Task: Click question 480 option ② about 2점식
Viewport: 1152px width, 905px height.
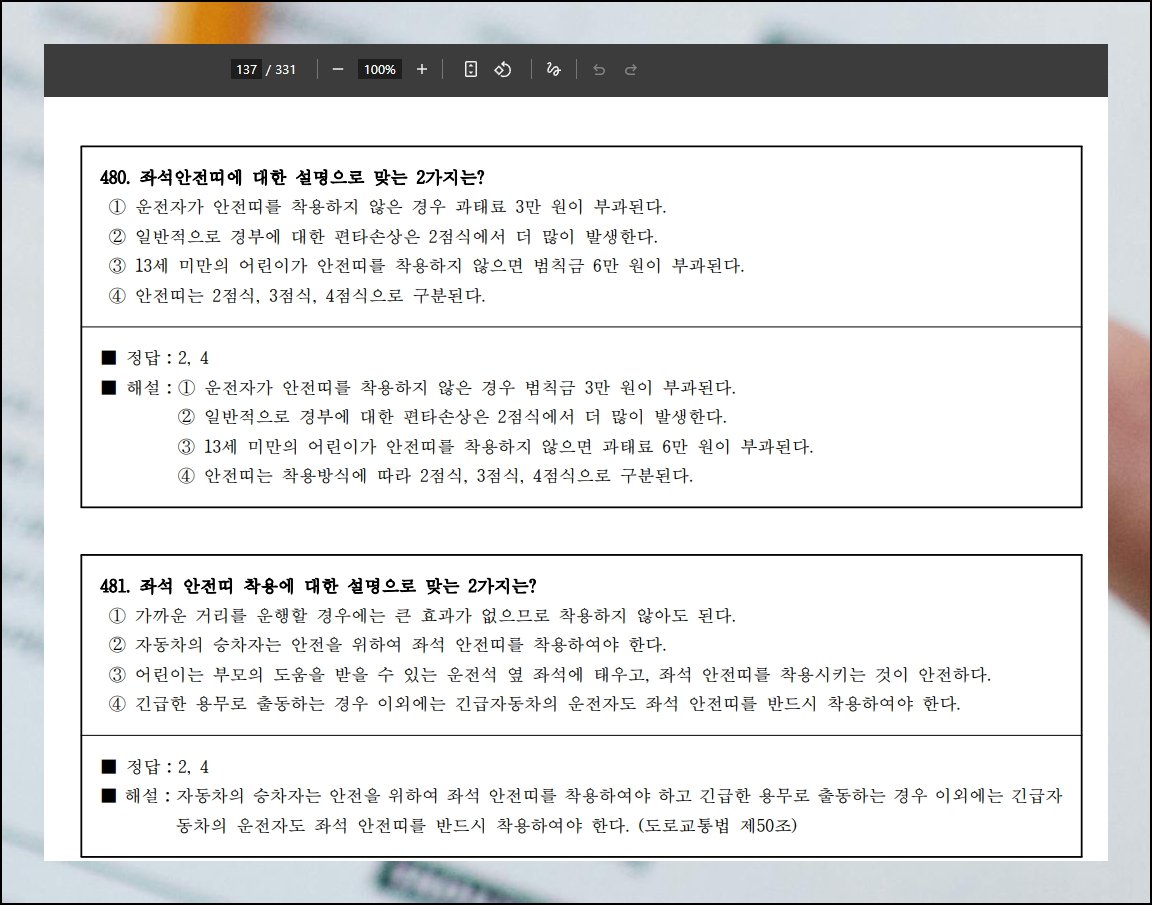Action: [383, 237]
